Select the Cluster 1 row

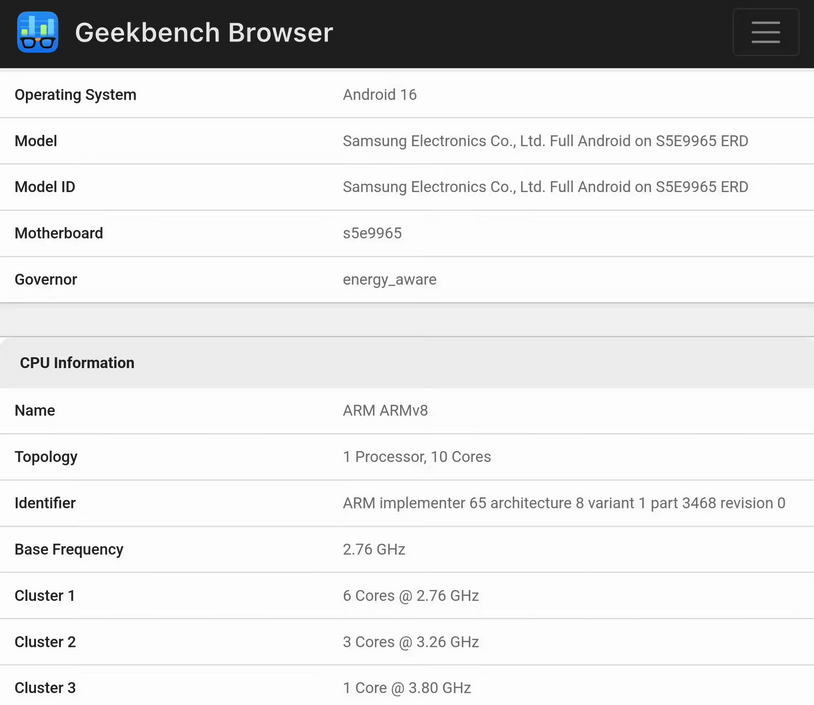coord(408,595)
